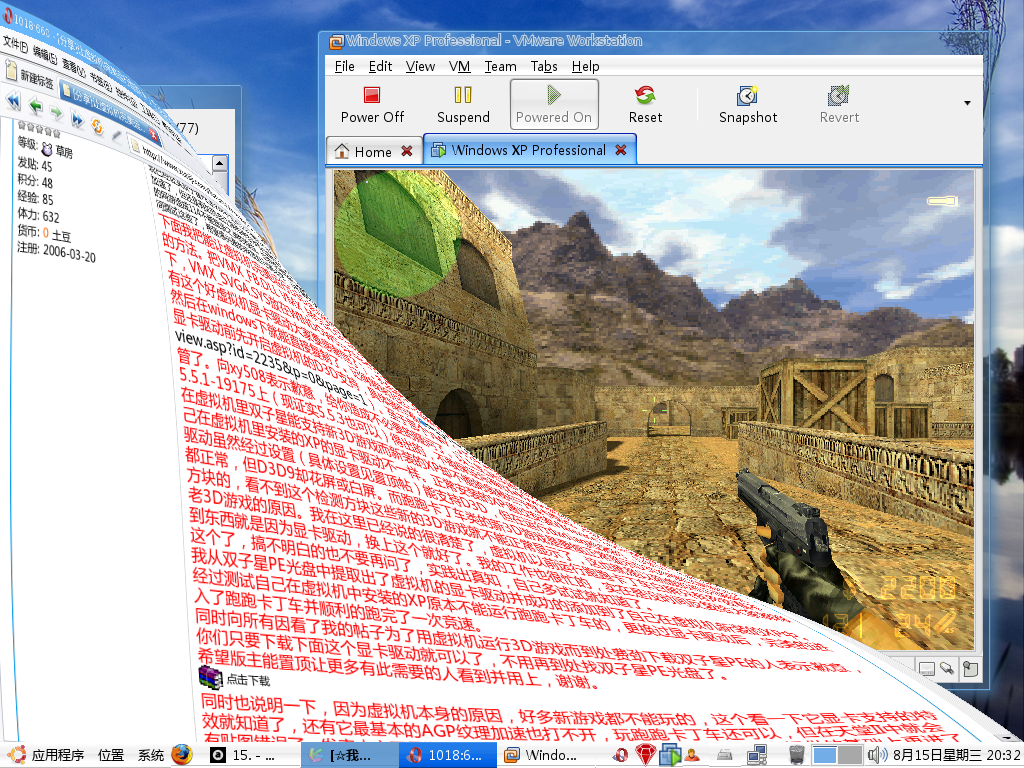The height and width of the screenshot is (768, 1024).
Task: Close the Opera page tab with the red X
Action: pyautogui.click(x=153, y=135)
